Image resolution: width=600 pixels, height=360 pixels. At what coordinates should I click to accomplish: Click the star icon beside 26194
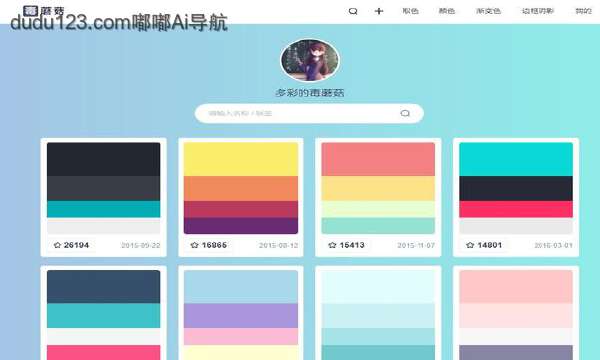[x=57, y=245]
